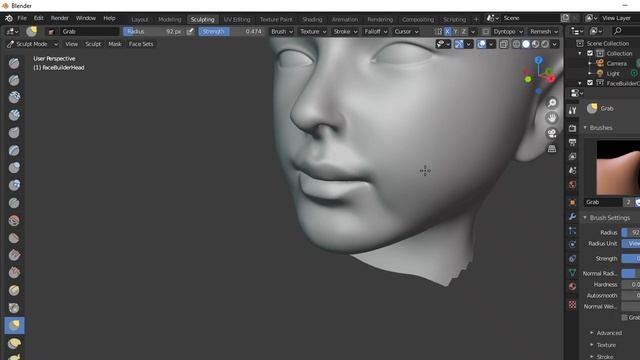Toggle the Collection visibility checkbox

pyautogui.click(x=590, y=53)
